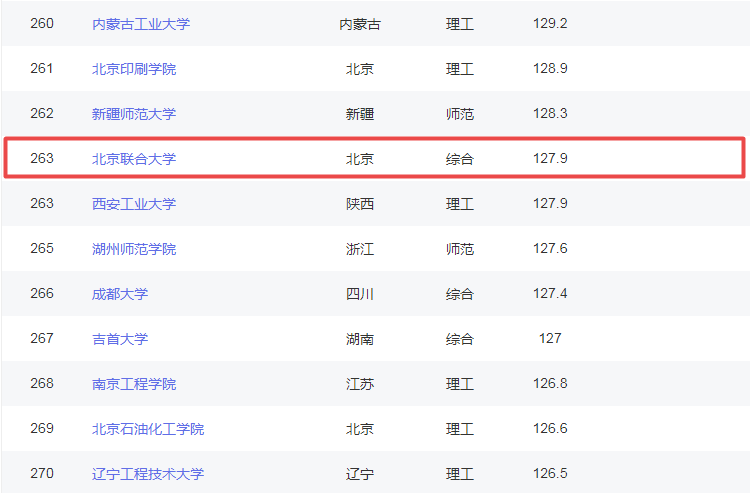Select the 内蒙古 region cell
Viewport: 750px width, 493px height.
[360, 24]
